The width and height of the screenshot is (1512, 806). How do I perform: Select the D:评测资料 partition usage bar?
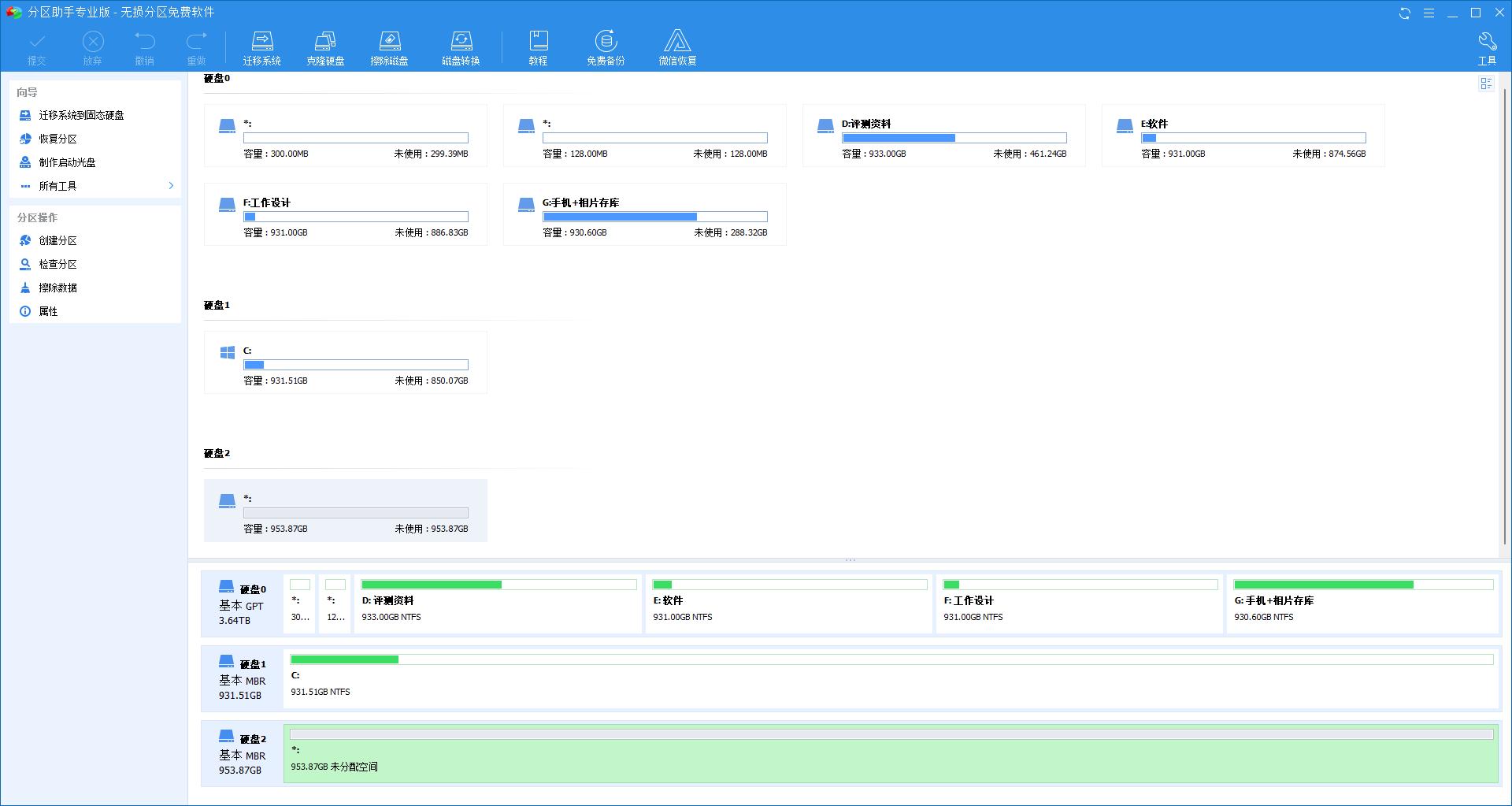click(x=954, y=138)
